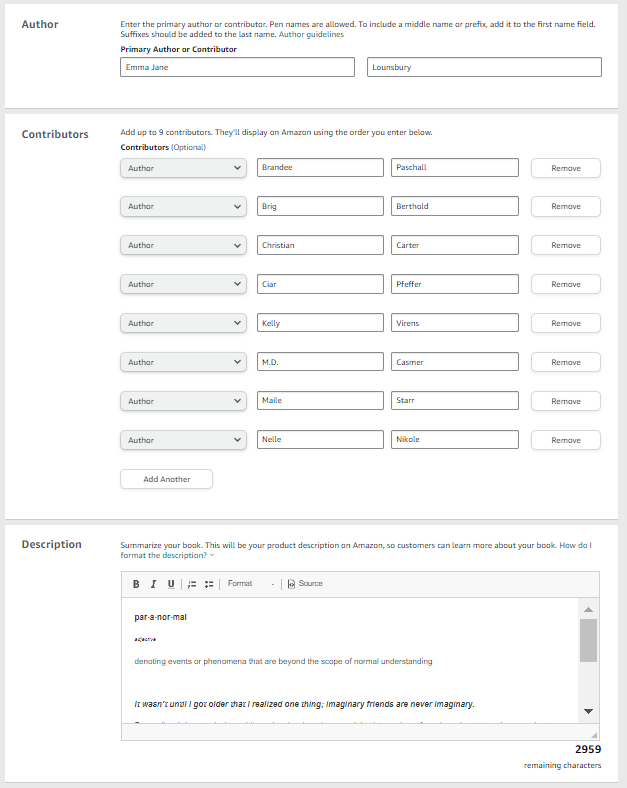627x788 pixels.
Task: Click the Carter last name field
Action: tap(455, 245)
